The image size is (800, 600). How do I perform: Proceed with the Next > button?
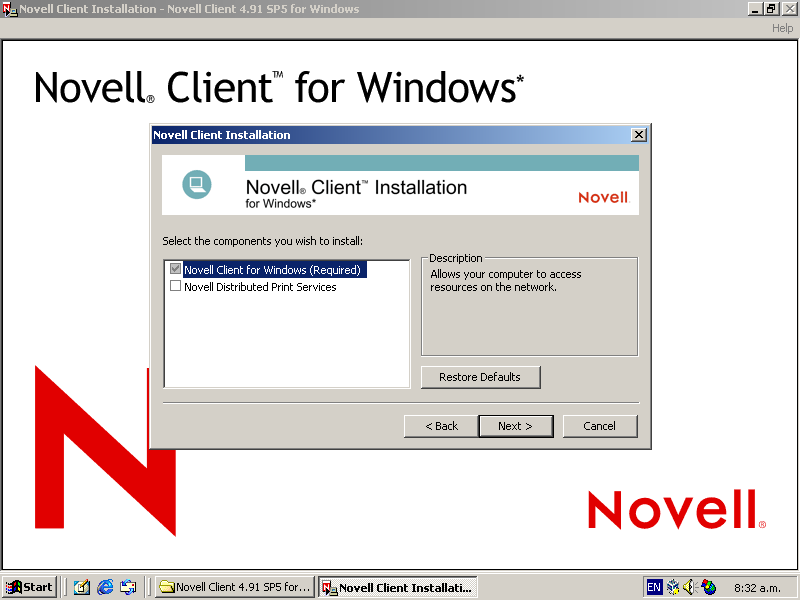point(515,426)
